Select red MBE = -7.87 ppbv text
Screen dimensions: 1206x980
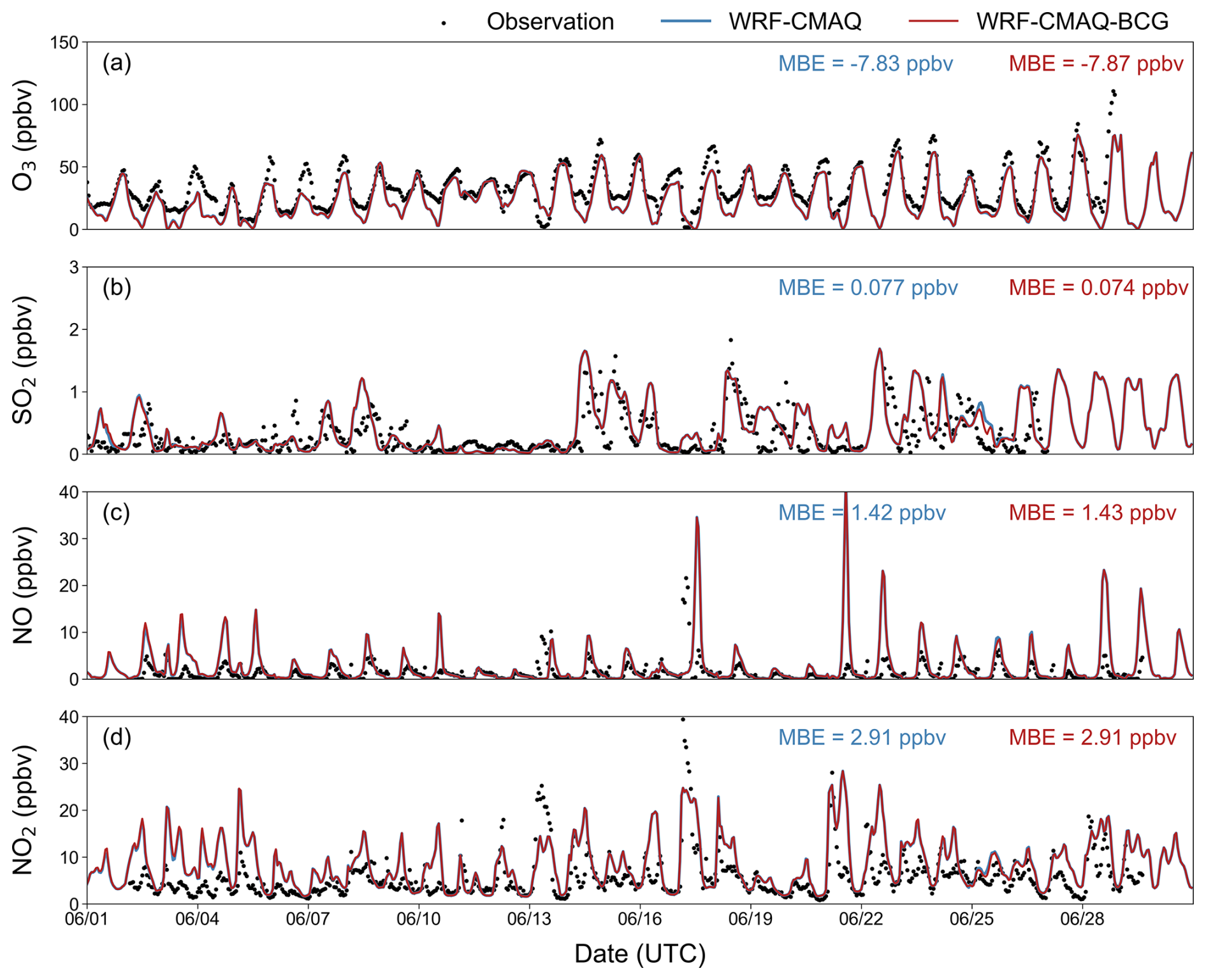pyautogui.click(x=1096, y=64)
